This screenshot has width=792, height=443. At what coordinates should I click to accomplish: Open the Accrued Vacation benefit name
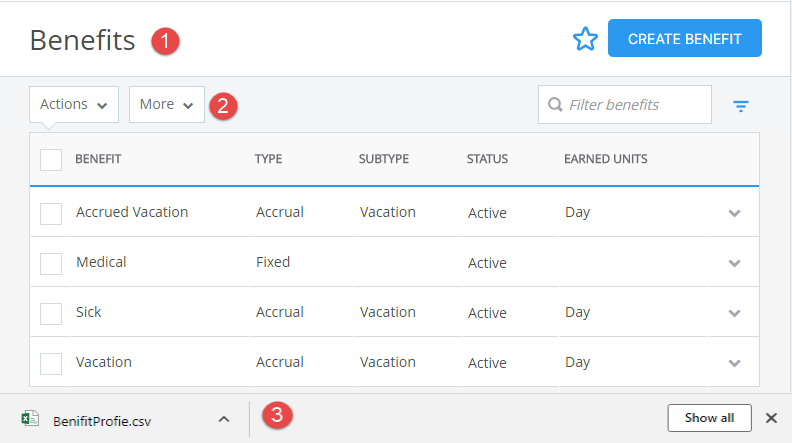(132, 212)
